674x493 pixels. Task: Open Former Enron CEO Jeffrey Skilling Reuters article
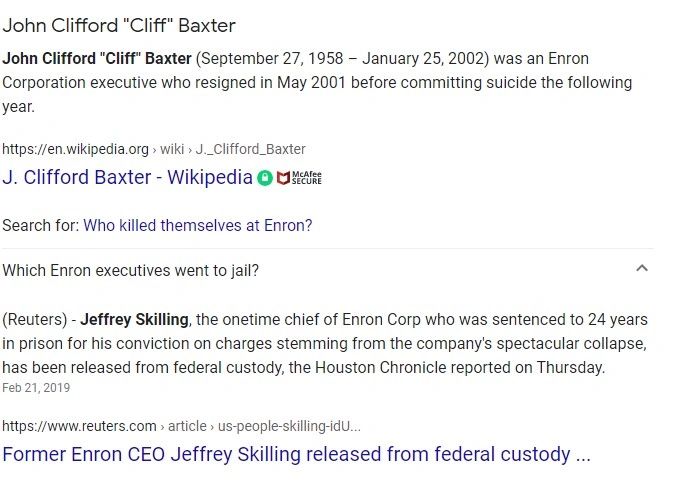[297, 454]
